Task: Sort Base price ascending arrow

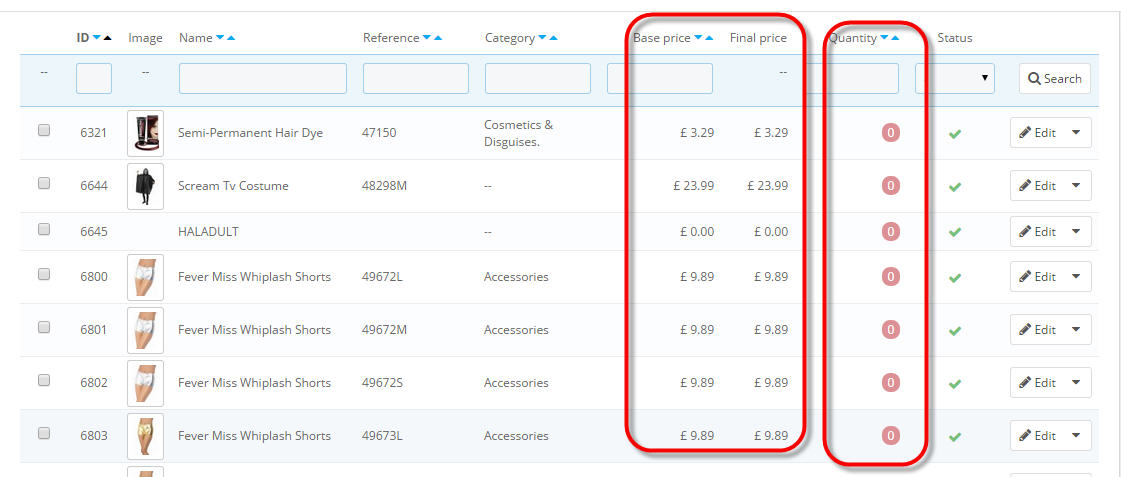Action: pyautogui.click(x=708, y=39)
